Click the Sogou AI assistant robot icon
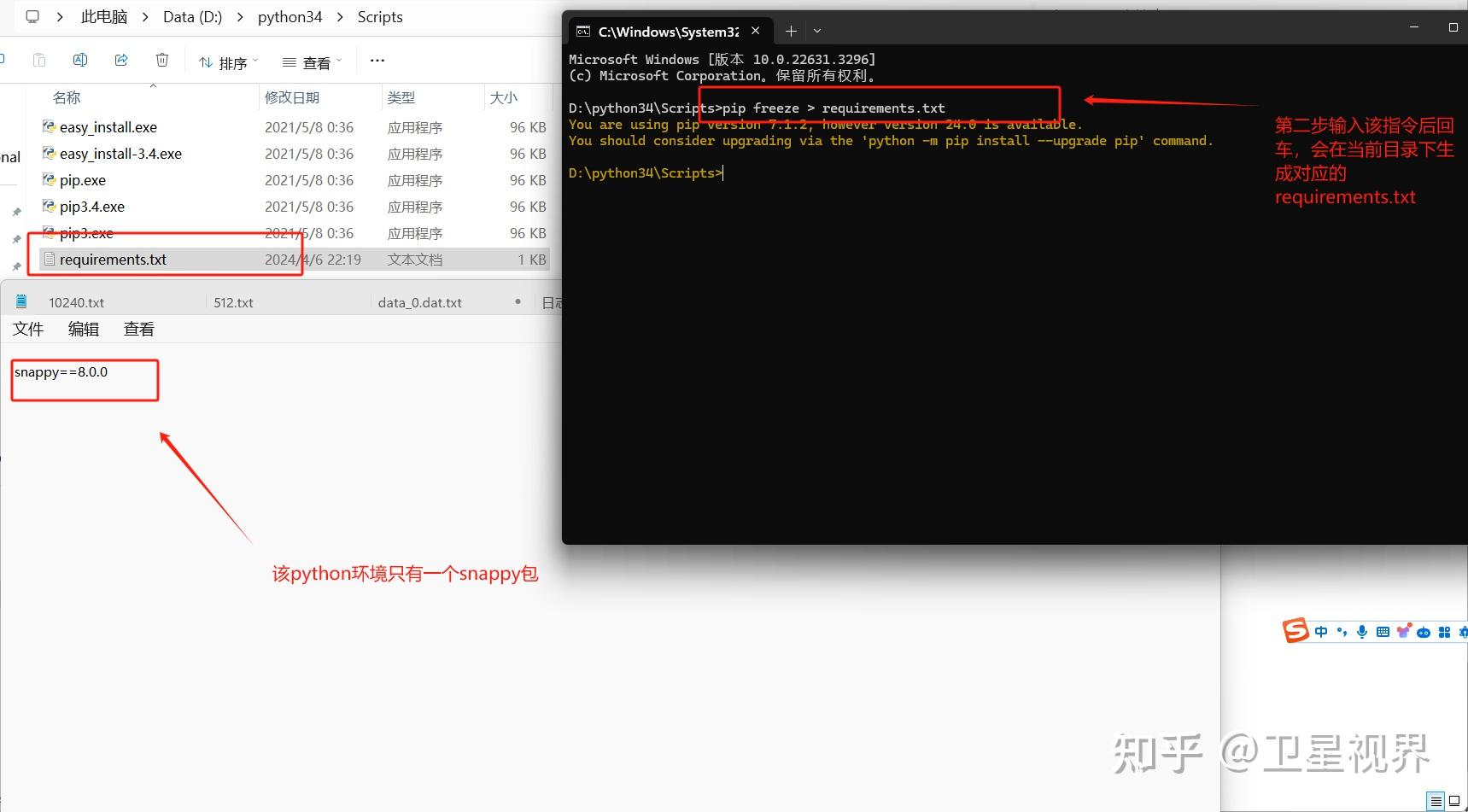 1424,632
